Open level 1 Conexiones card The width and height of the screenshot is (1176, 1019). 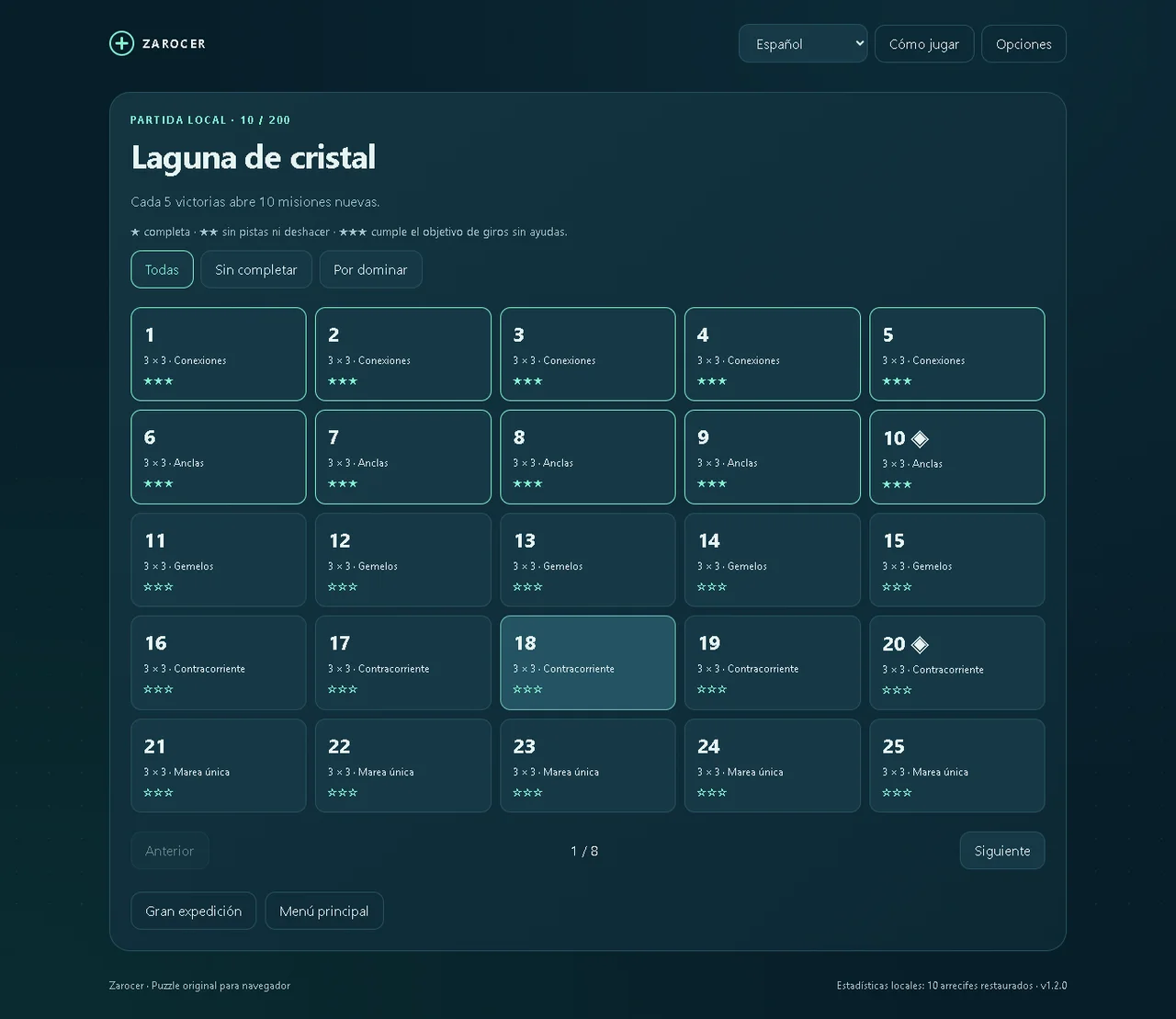pyautogui.click(x=219, y=354)
